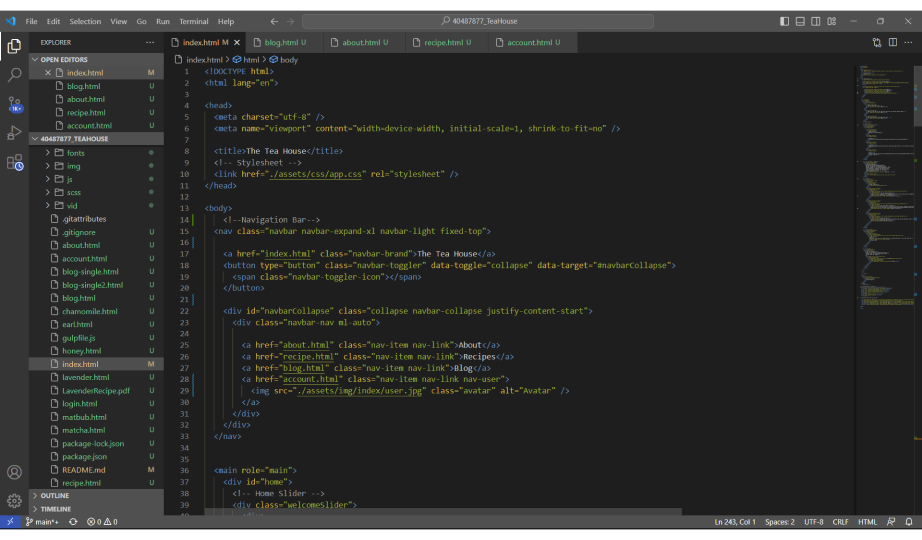Click the open changes icon in editor toolbar
922x540 pixels.
click(877, 42)
